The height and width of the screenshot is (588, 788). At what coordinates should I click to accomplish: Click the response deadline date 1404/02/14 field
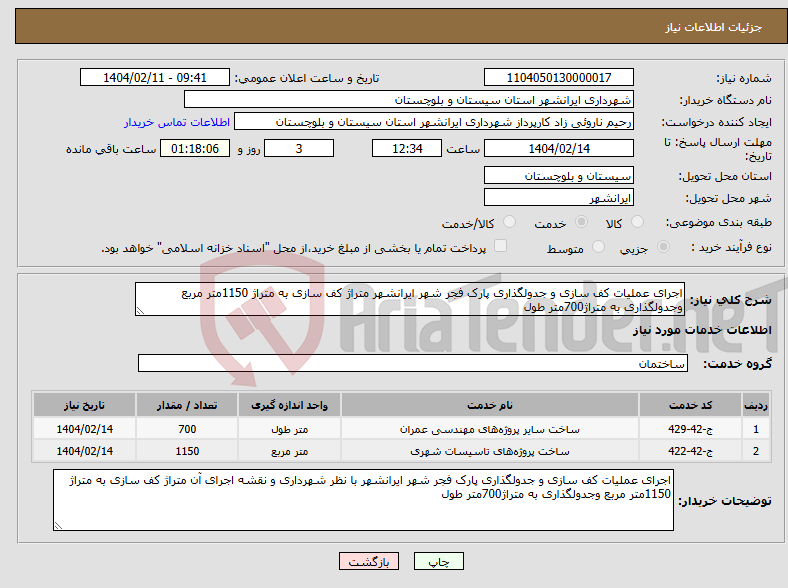click(558, 148)
